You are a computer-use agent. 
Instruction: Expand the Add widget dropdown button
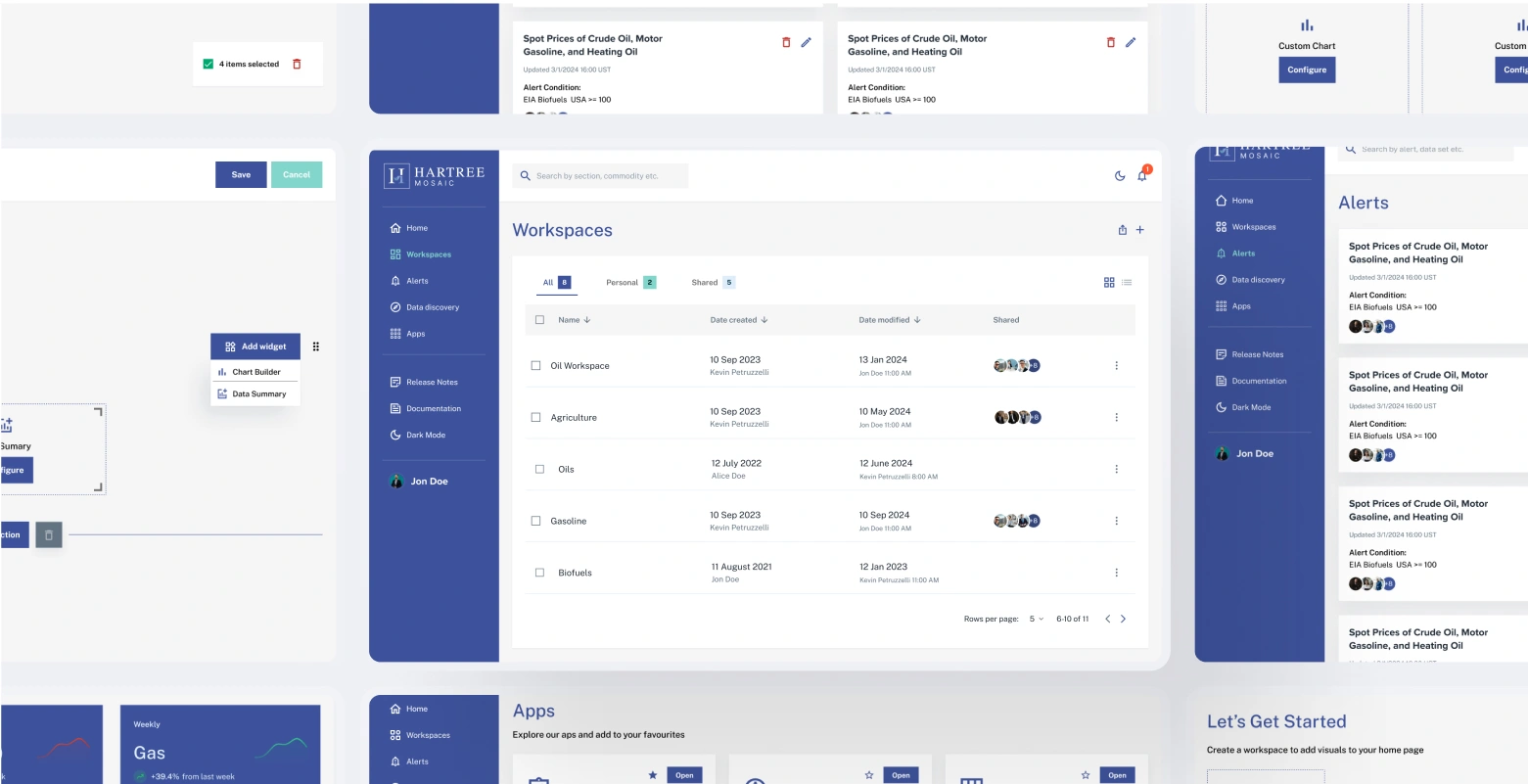point(255,346)
